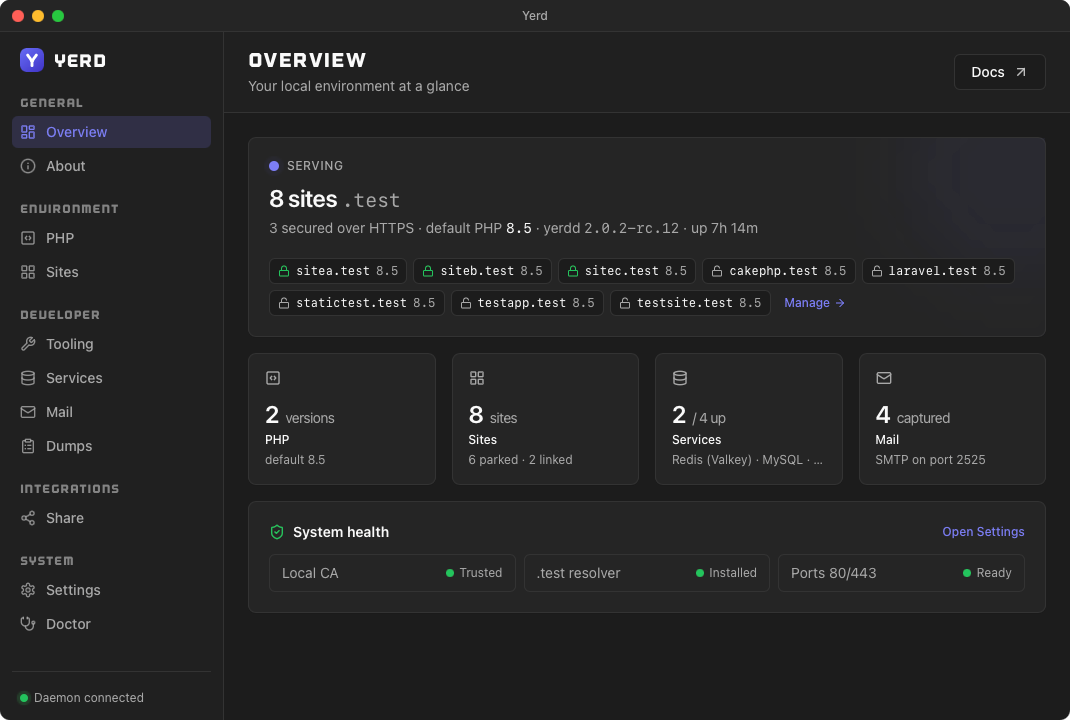Open the Dumps page
The image size is (1070, 720).
tap(111, 446)
